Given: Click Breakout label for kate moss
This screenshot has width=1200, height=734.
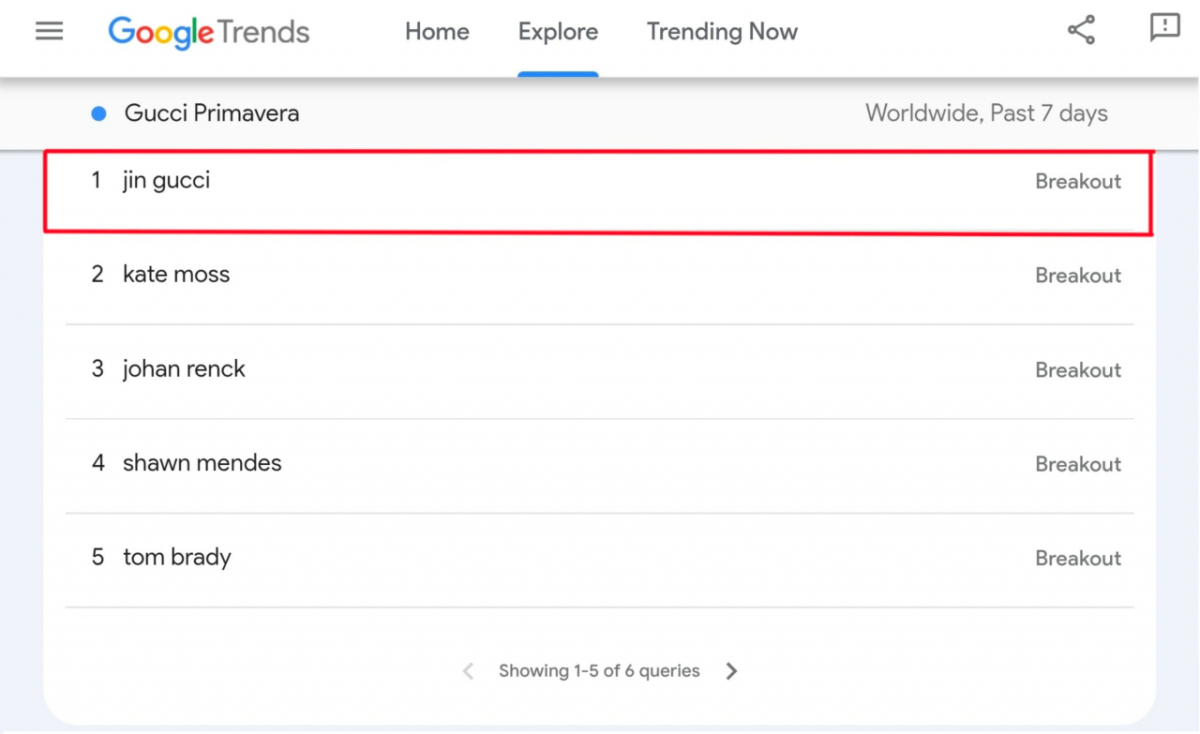Looking at the screenshot, I should pyautogui.click(x=1078, y=276).
